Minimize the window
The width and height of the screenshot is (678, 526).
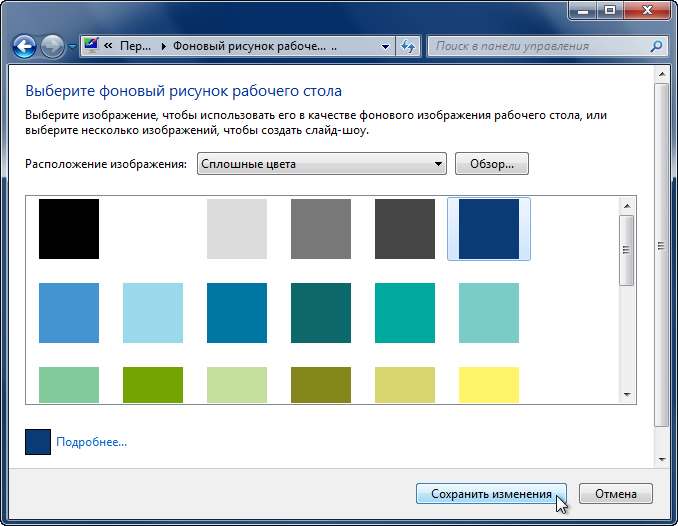pyautogui.click(x=582, y=10)
